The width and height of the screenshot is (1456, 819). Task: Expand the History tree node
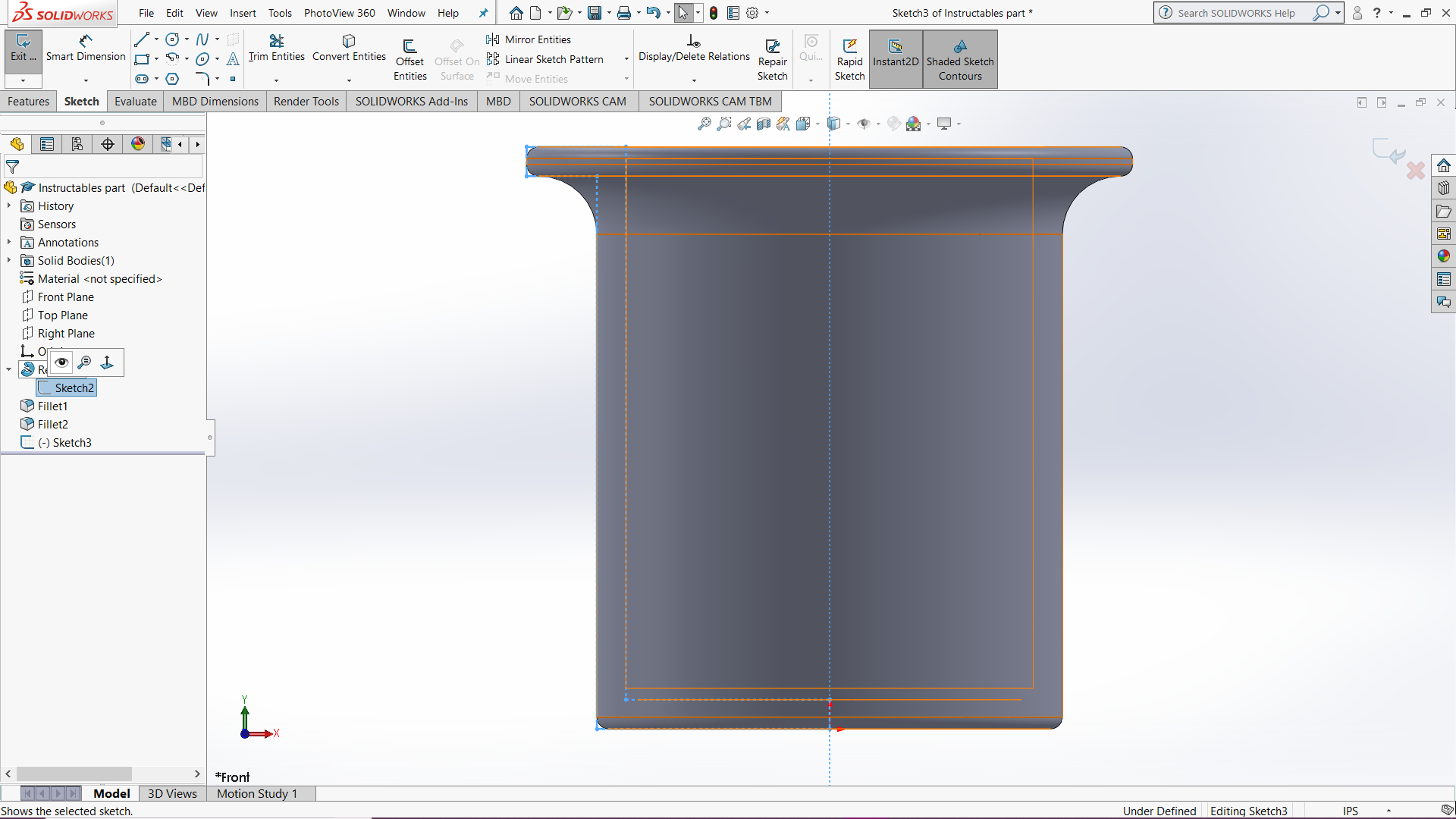coord(8,206)
